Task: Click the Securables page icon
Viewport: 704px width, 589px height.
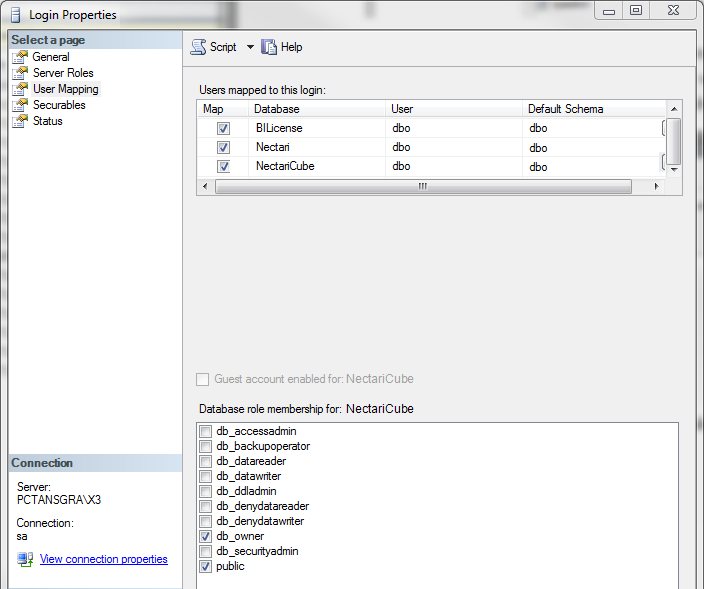Action: (x=19, y=105)
